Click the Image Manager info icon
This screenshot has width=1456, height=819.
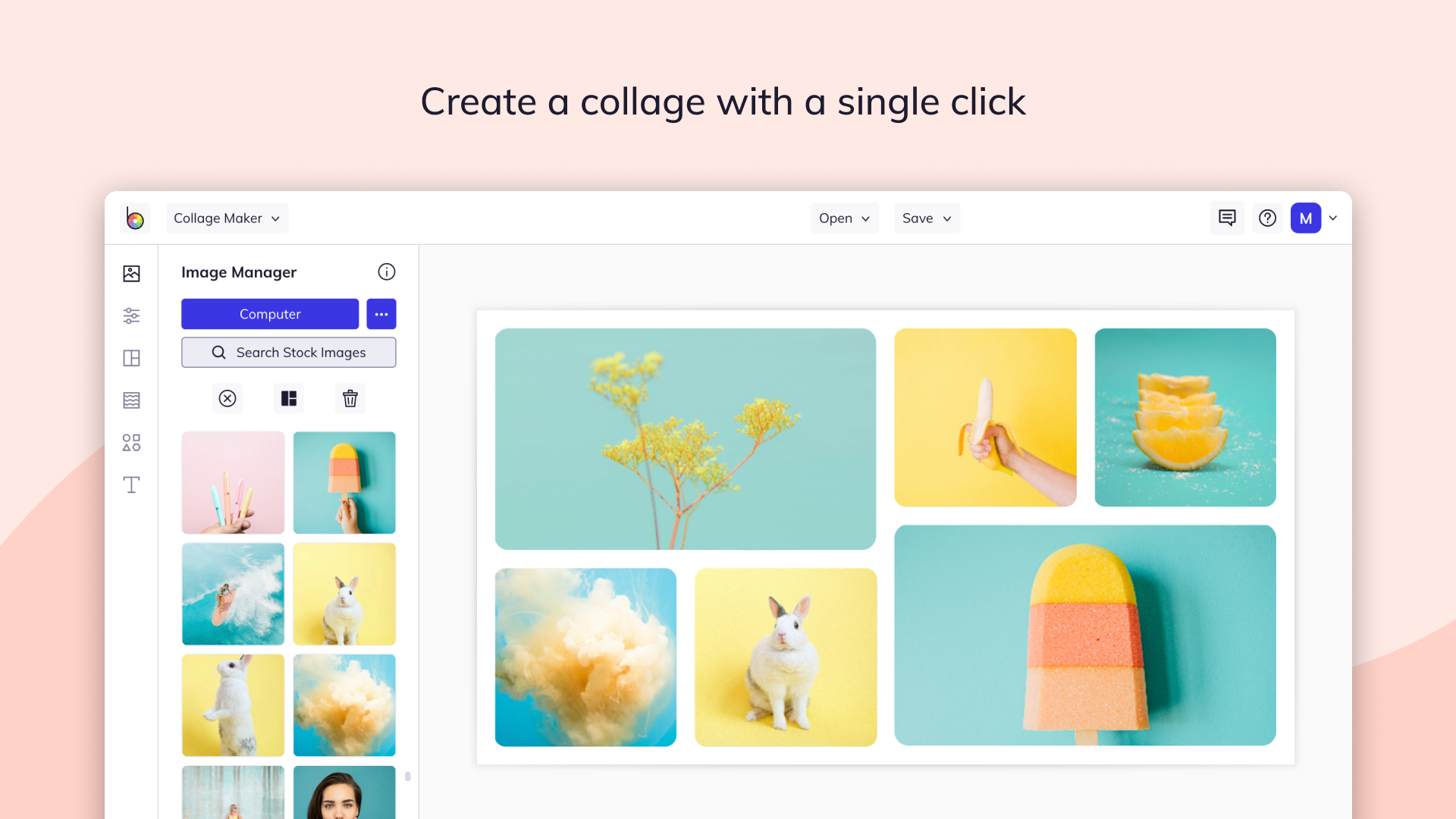click(x=387, y=271)
